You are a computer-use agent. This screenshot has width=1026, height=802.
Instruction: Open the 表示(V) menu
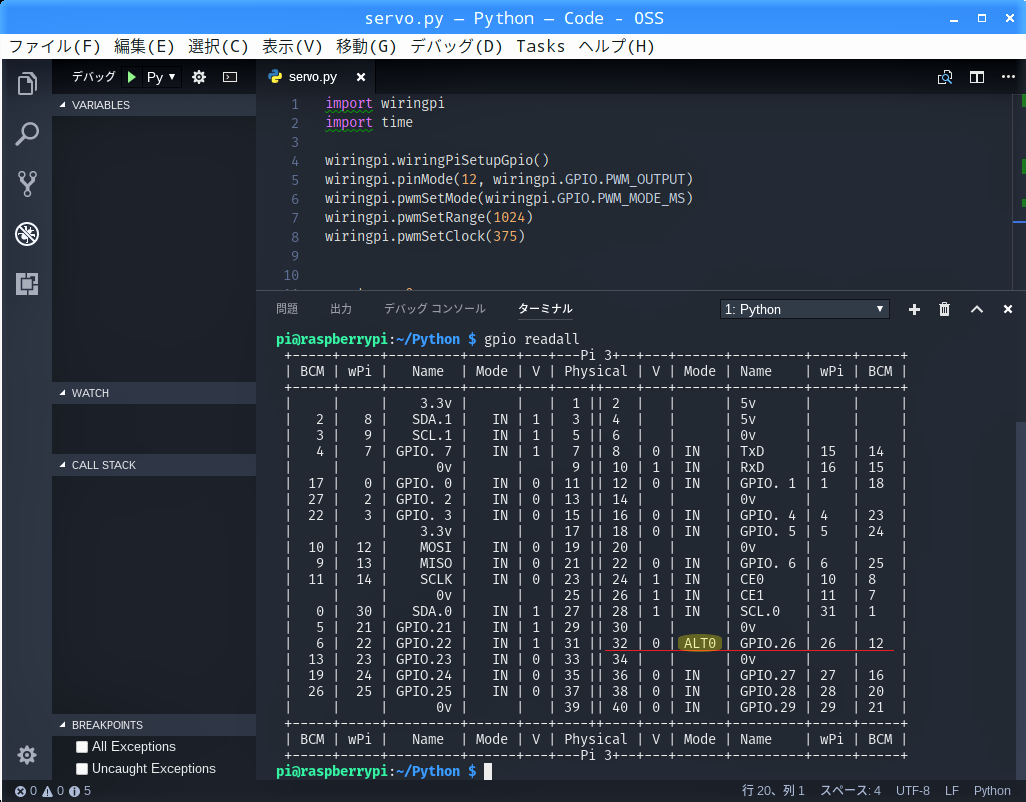click(292, 46)
